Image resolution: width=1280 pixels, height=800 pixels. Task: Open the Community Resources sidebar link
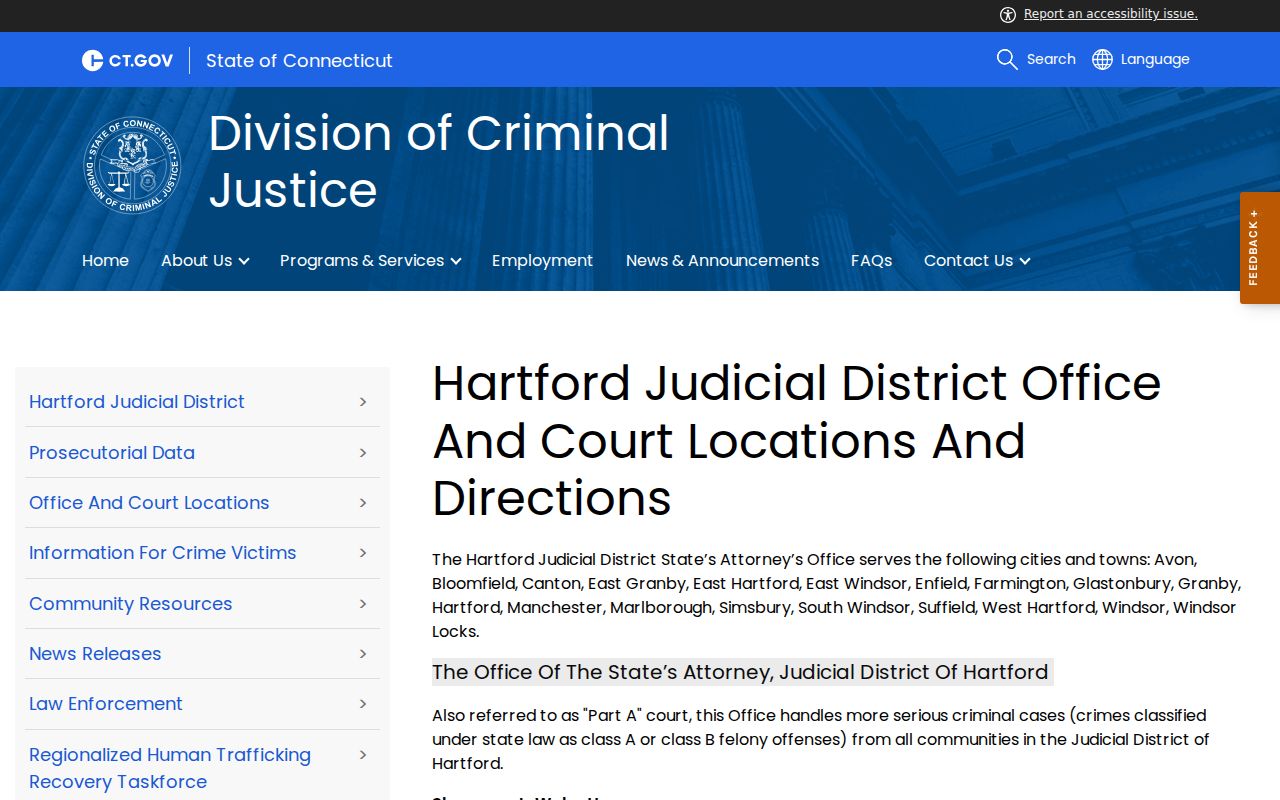click(x=130, y=603)
